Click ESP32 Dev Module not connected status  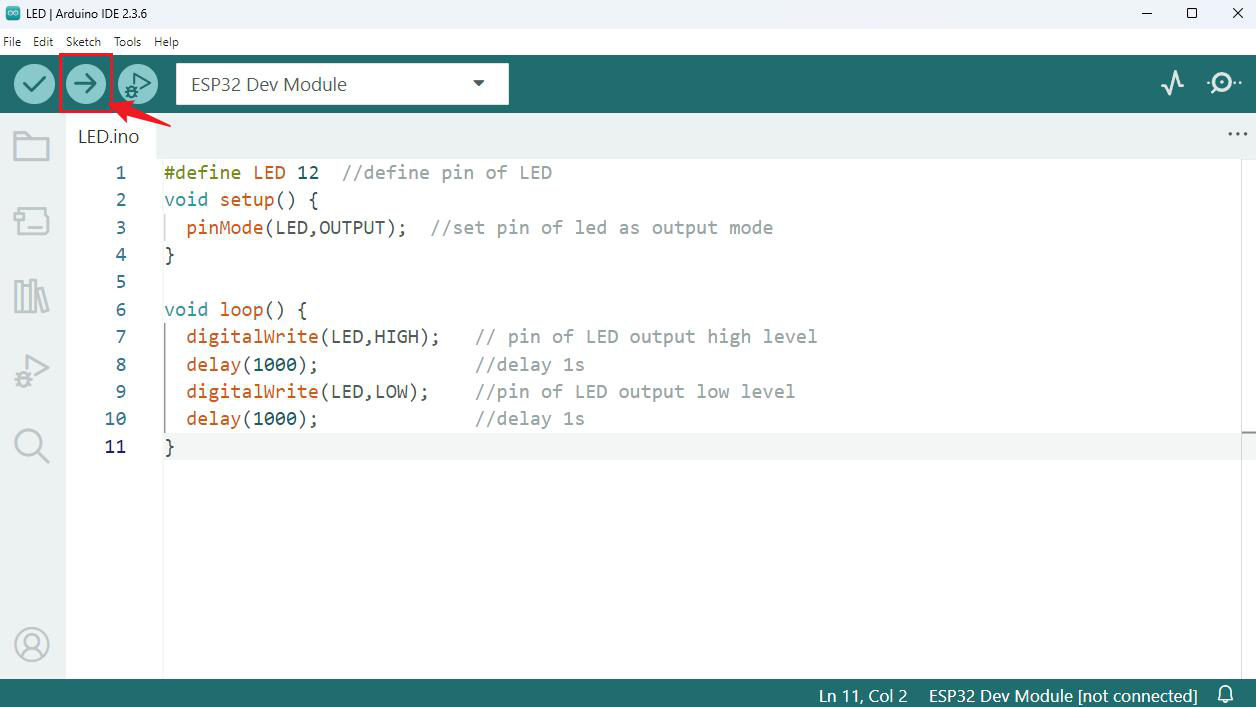[1062, 696]
